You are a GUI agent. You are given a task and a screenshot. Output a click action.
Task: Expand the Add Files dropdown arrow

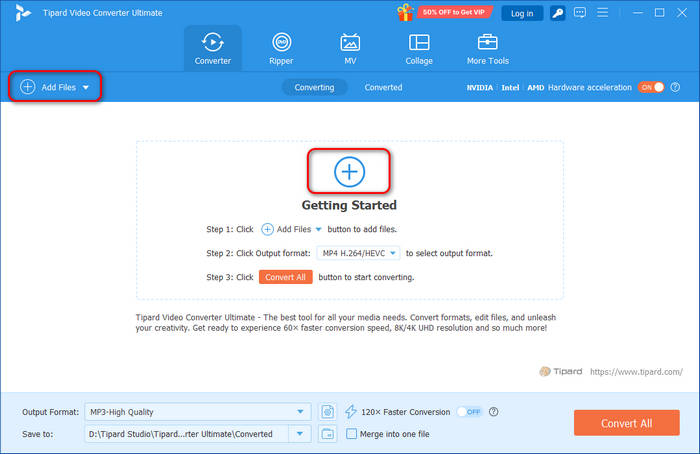coord(86,88)
